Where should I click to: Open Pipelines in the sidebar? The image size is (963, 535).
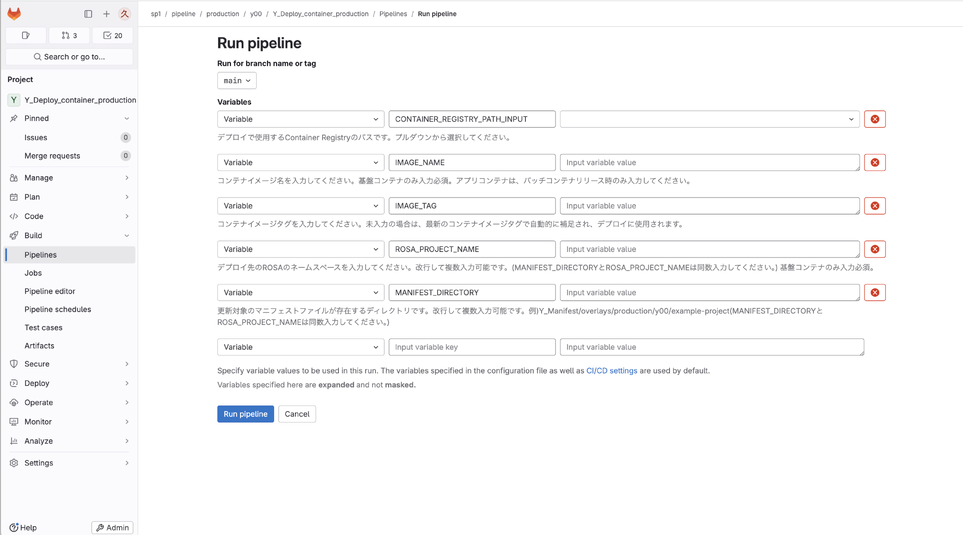[70, 255]
